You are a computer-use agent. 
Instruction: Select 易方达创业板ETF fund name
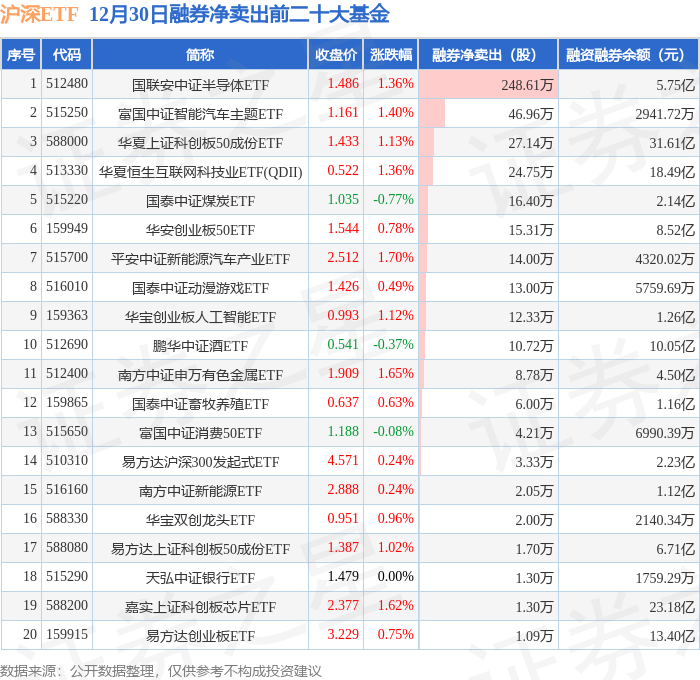pos(200,636)
